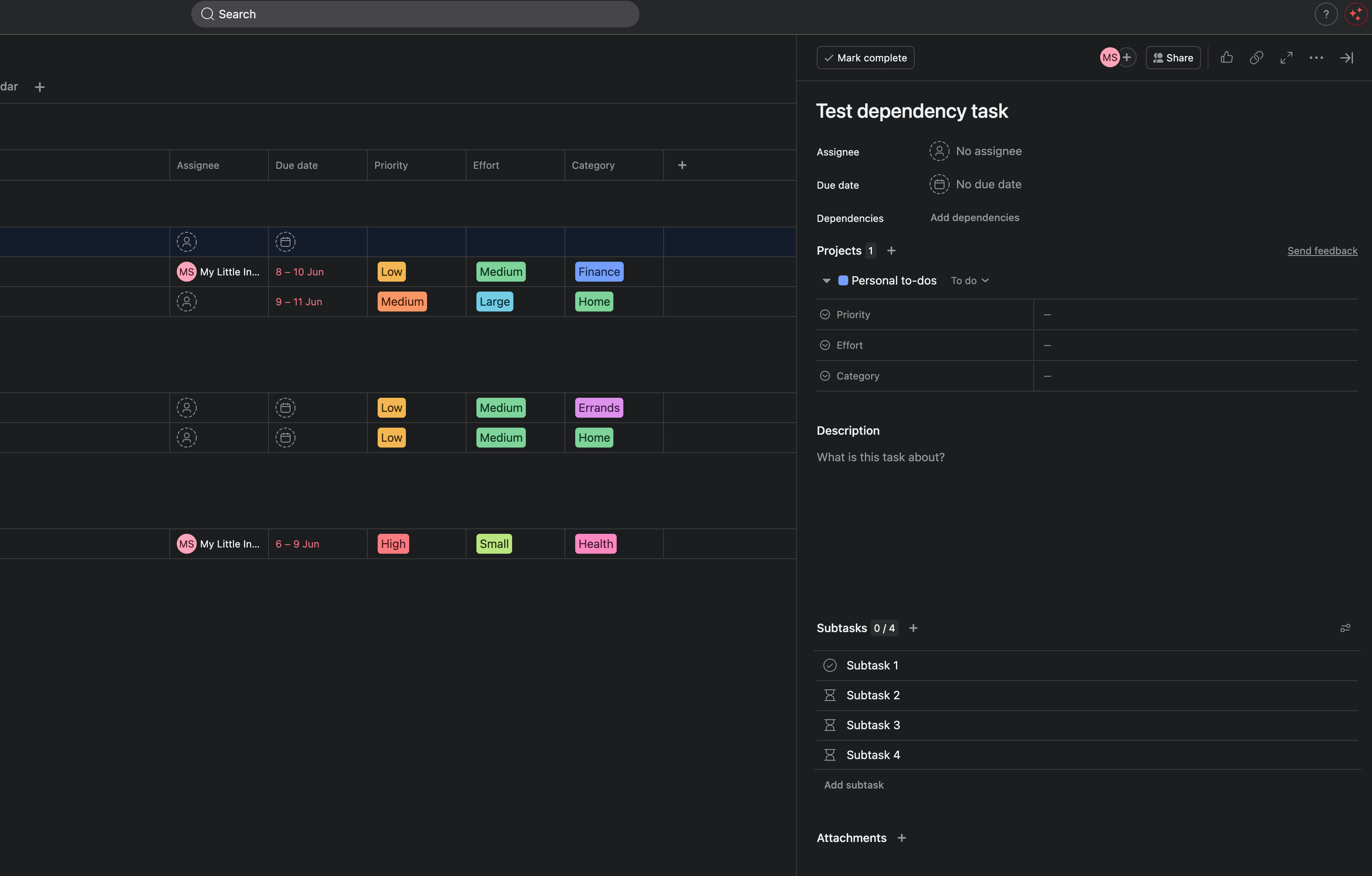Viewport: 1372px width, 876px height.
Task: Like this task with the thumbs-up icon
Action: pos(1226,58)
